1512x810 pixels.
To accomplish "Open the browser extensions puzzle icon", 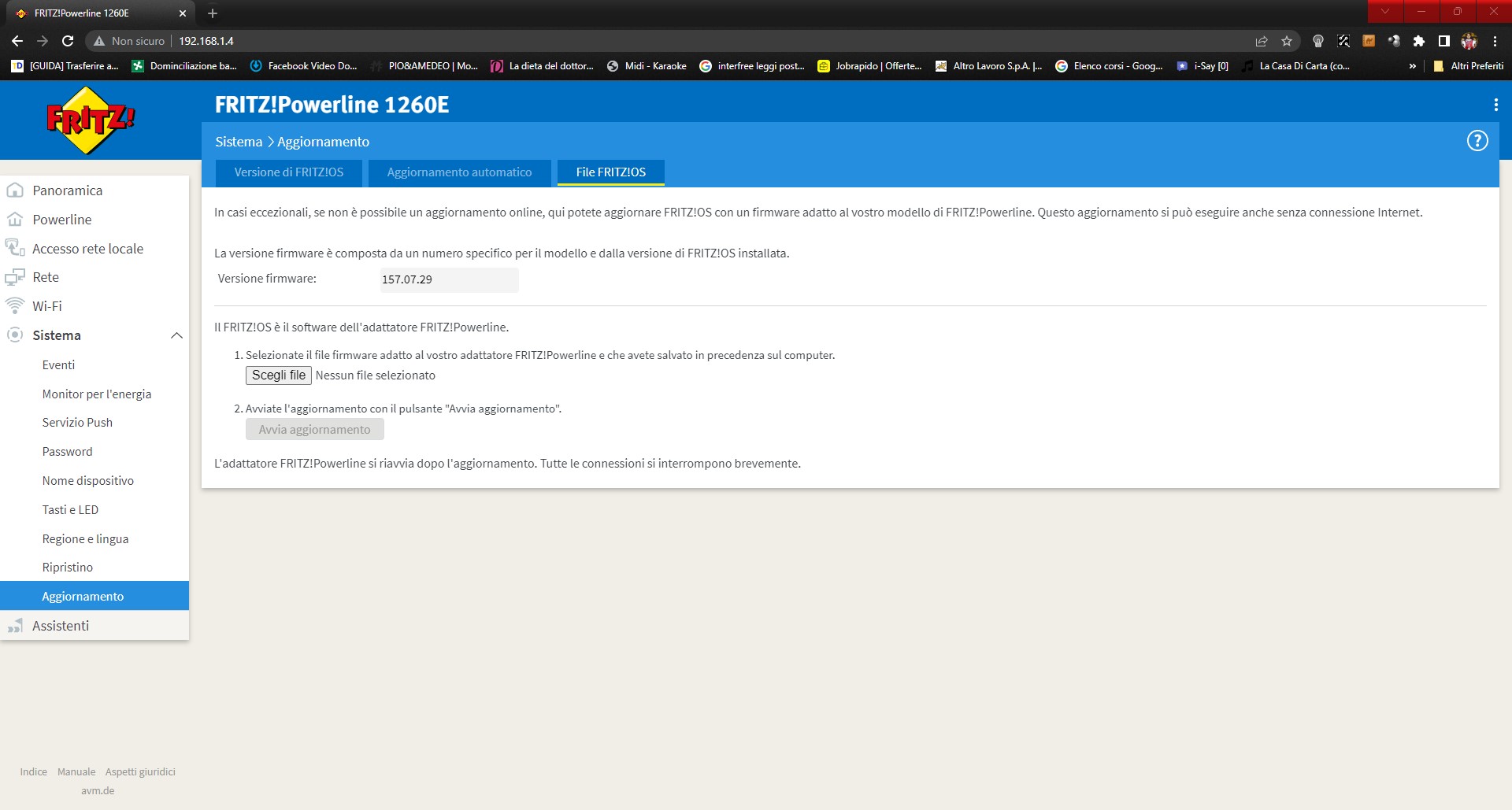I will [1419, 41].
